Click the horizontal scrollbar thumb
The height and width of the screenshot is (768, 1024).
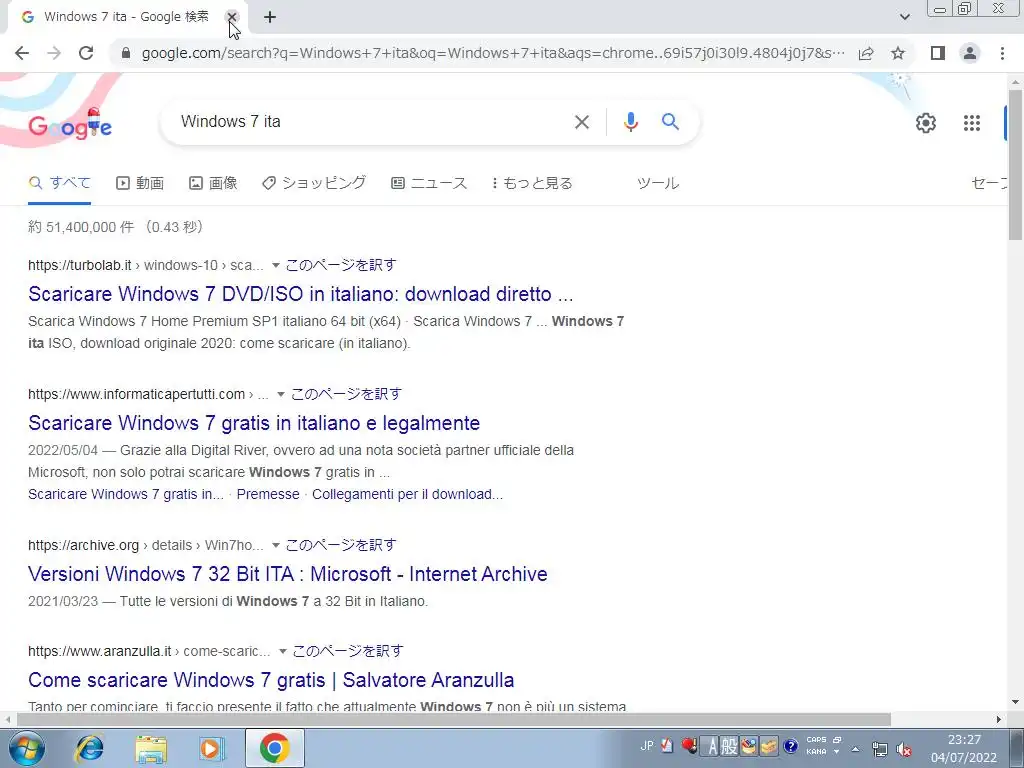454,719
